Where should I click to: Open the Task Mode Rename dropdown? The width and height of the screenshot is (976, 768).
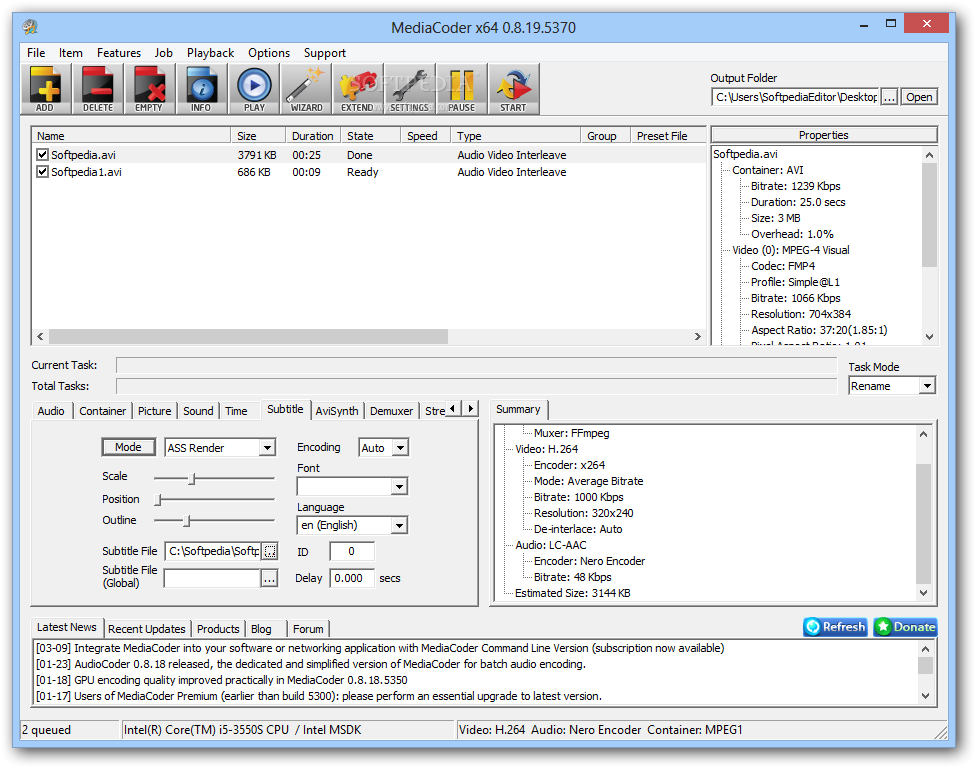pos(927,386)
